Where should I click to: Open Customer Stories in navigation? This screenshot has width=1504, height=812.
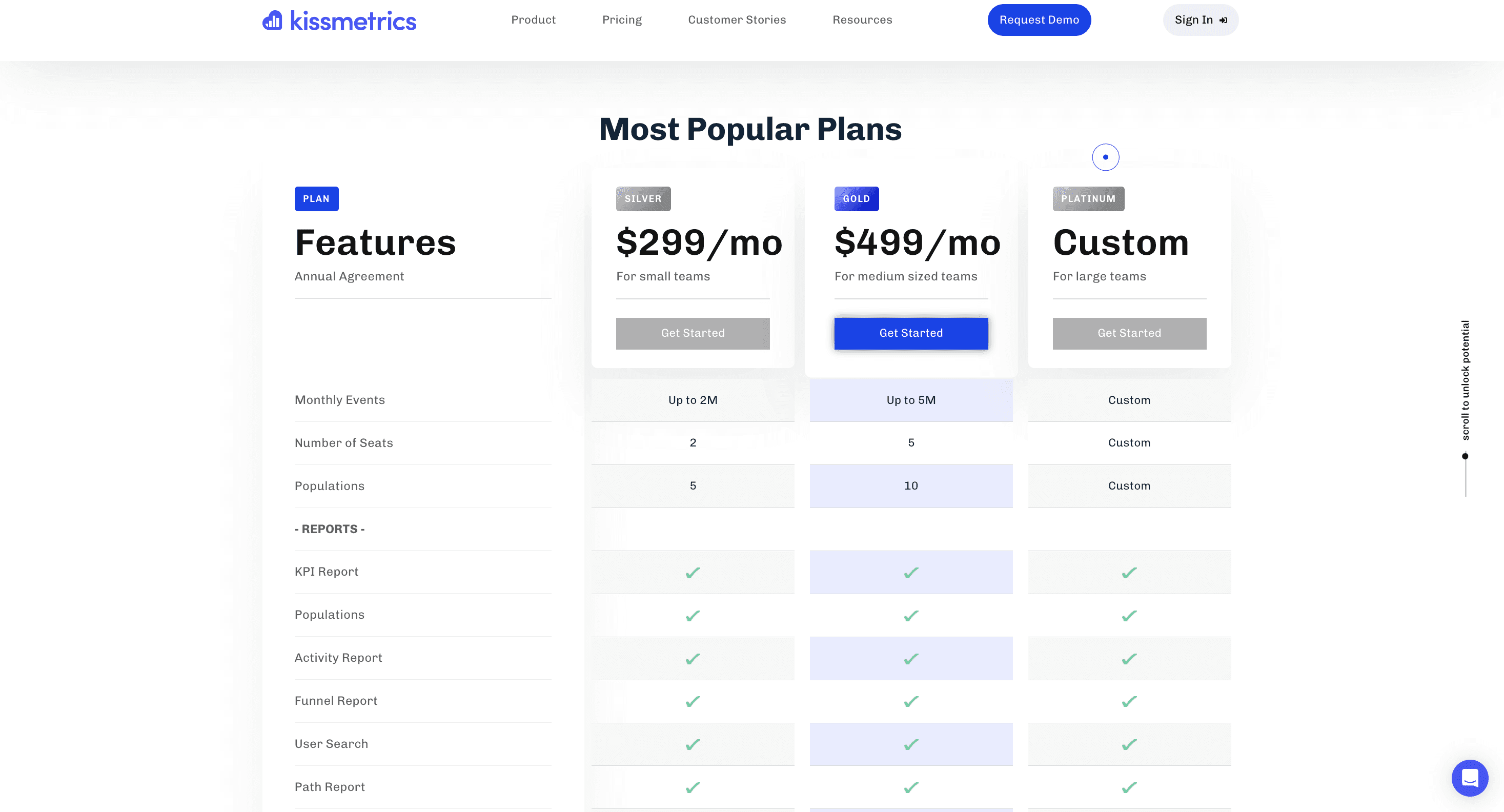pyautogui.click(x=737, y=20)
